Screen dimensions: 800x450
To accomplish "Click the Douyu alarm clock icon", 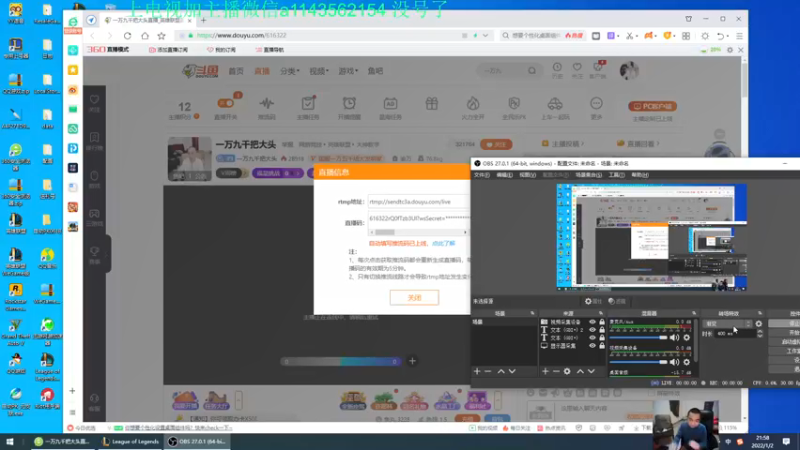I will (x=349, y=104).
